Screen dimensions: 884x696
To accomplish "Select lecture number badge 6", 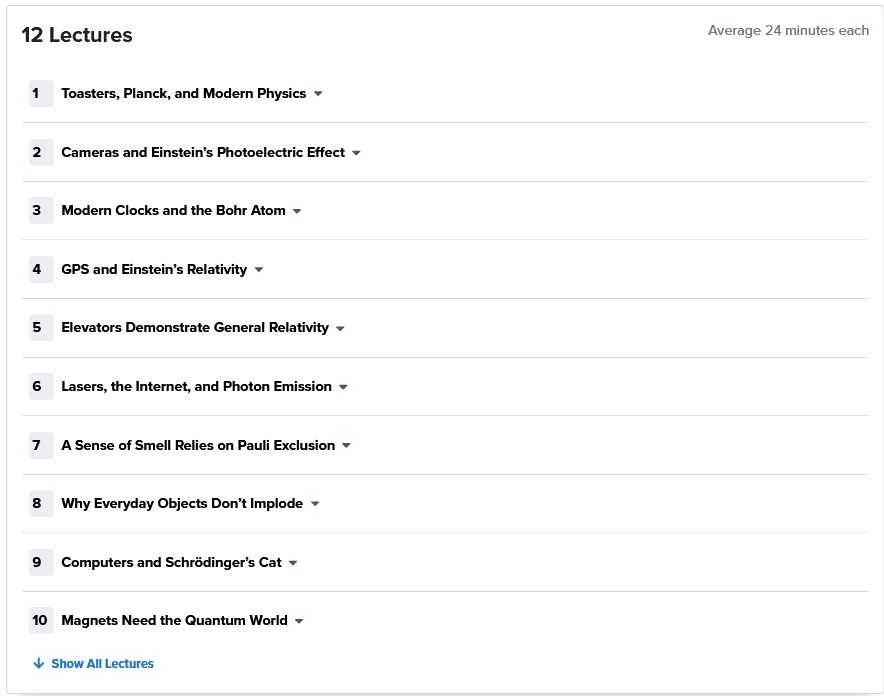I will coord(41,387).
